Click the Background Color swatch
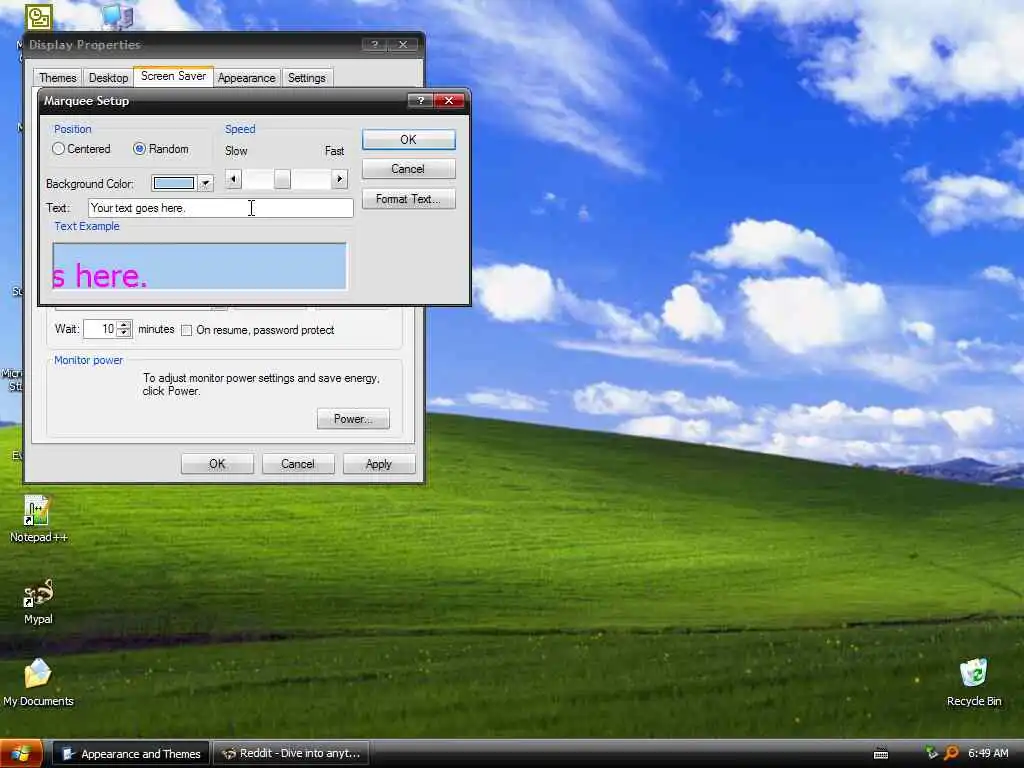1024x768 pixels. tap(174, 184)
